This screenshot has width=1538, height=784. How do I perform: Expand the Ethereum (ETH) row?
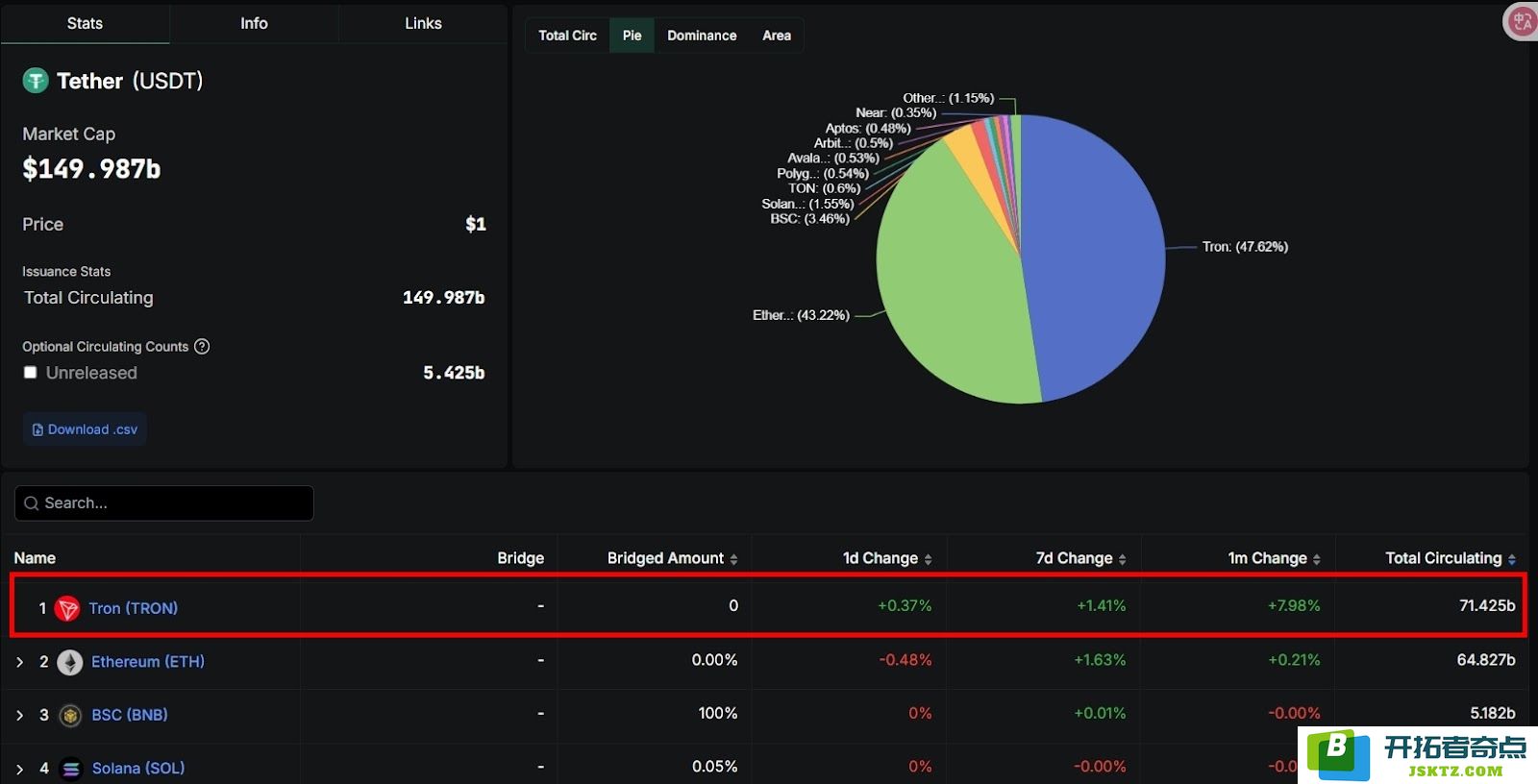pyautogui.click(x=20, y=662)
